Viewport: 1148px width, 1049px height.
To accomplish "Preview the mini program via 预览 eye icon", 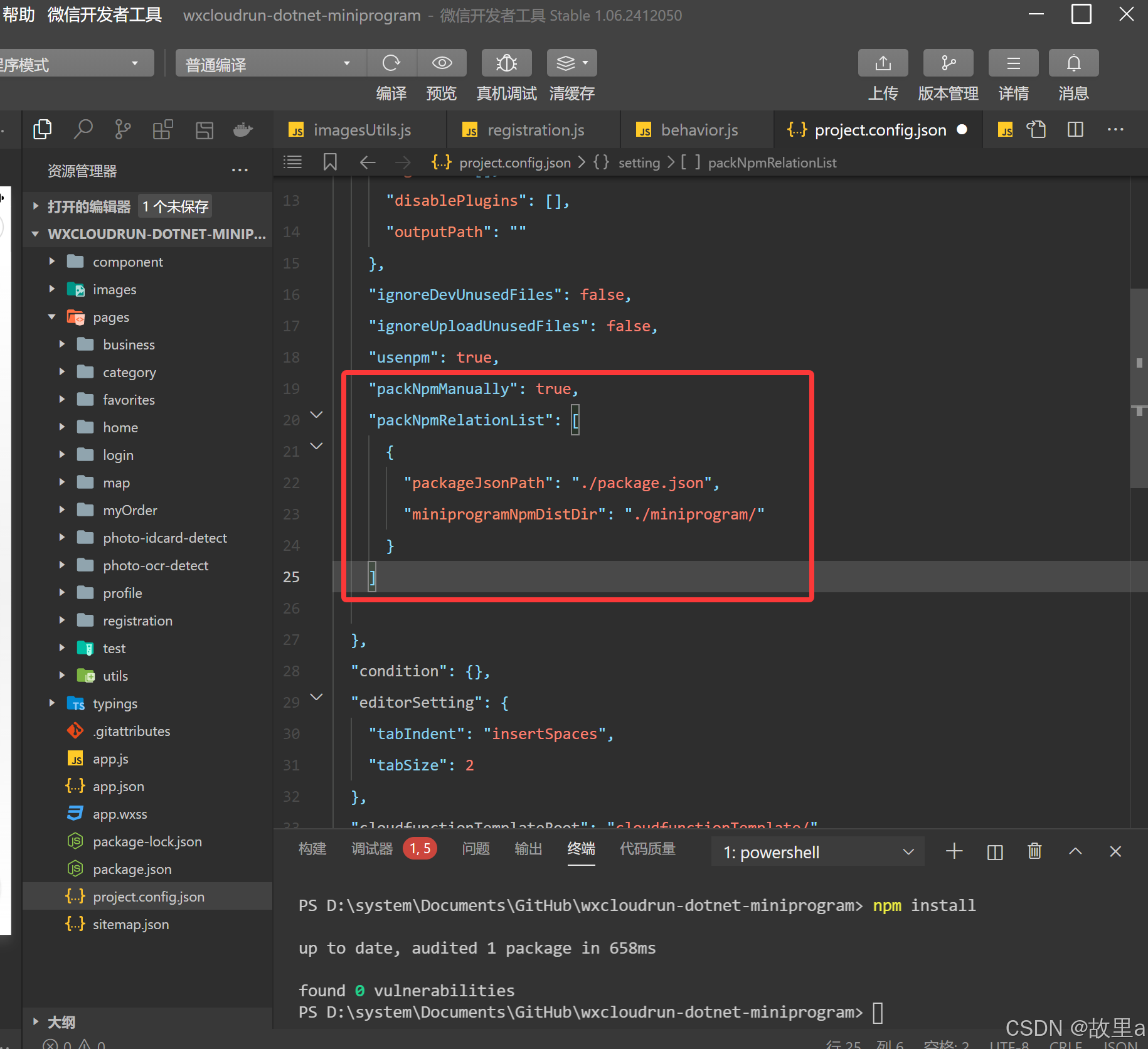I will point(442,63).
